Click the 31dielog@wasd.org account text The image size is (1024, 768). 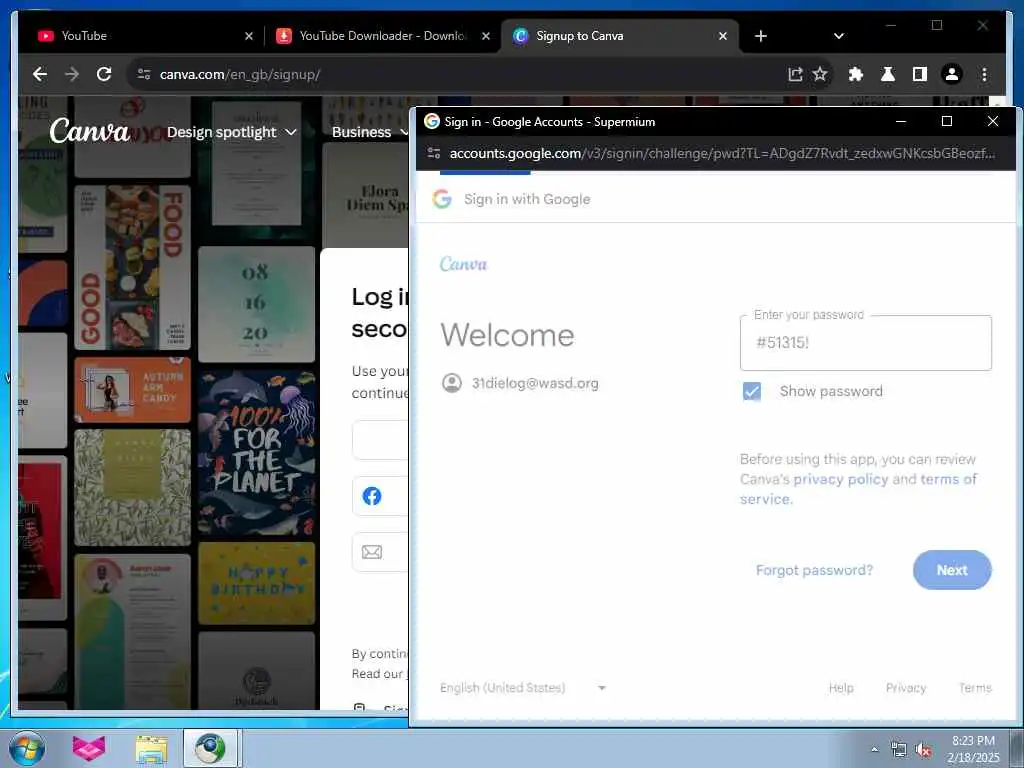pyautogui.click(x=535, y=383)
